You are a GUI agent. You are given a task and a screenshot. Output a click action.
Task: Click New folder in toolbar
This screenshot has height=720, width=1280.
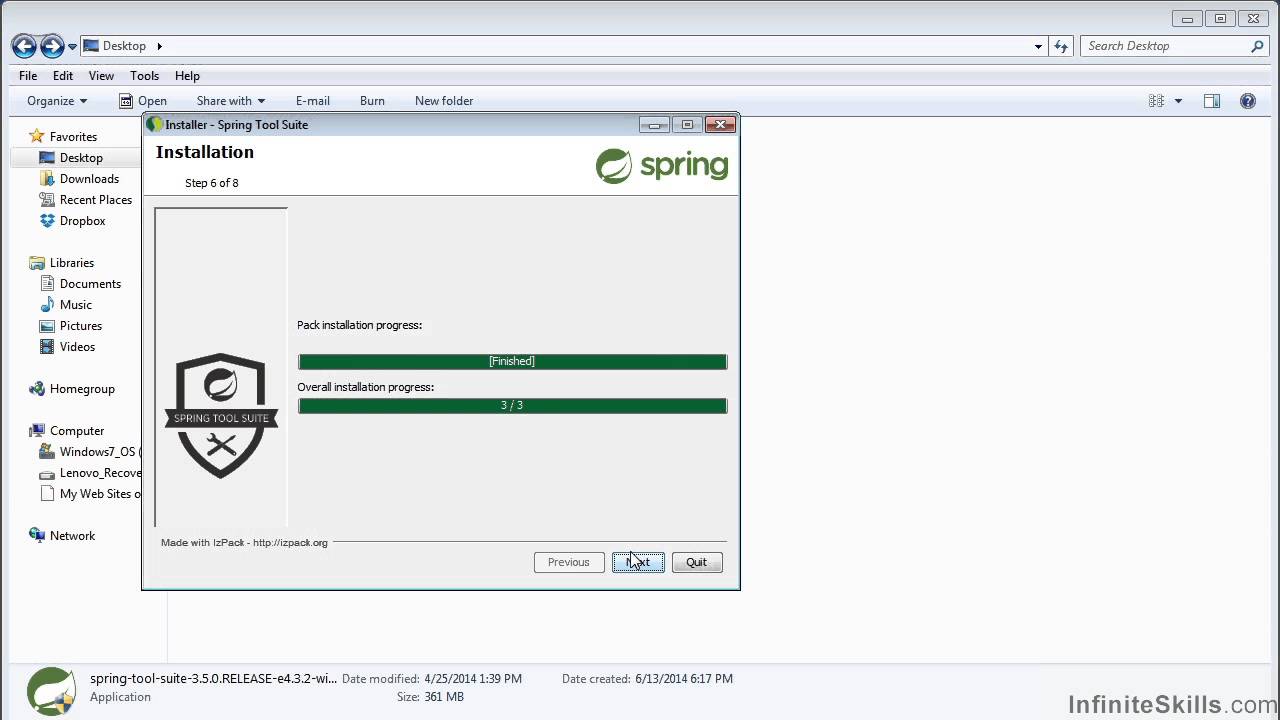444,101
